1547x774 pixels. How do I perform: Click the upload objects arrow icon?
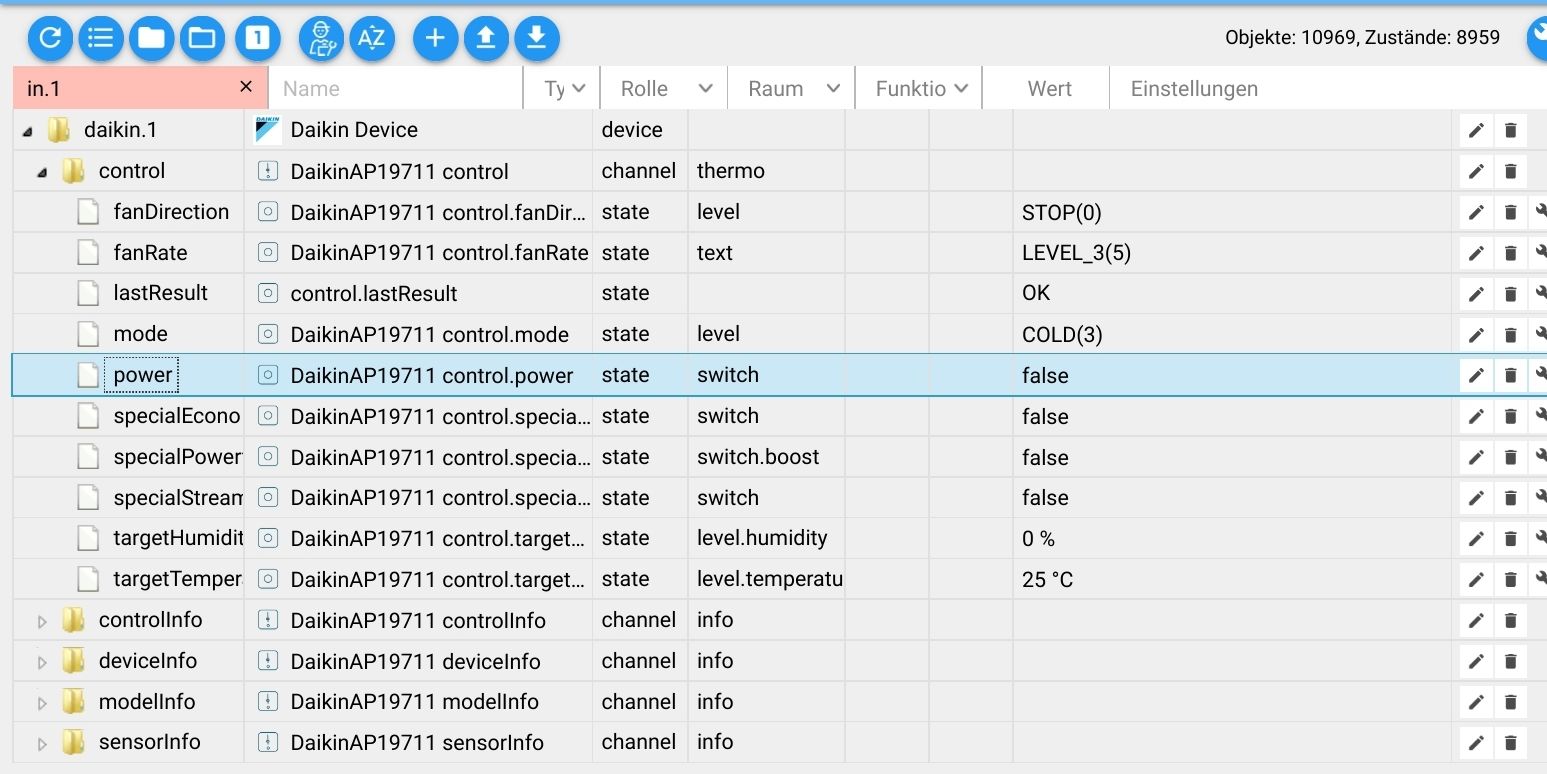486,39
